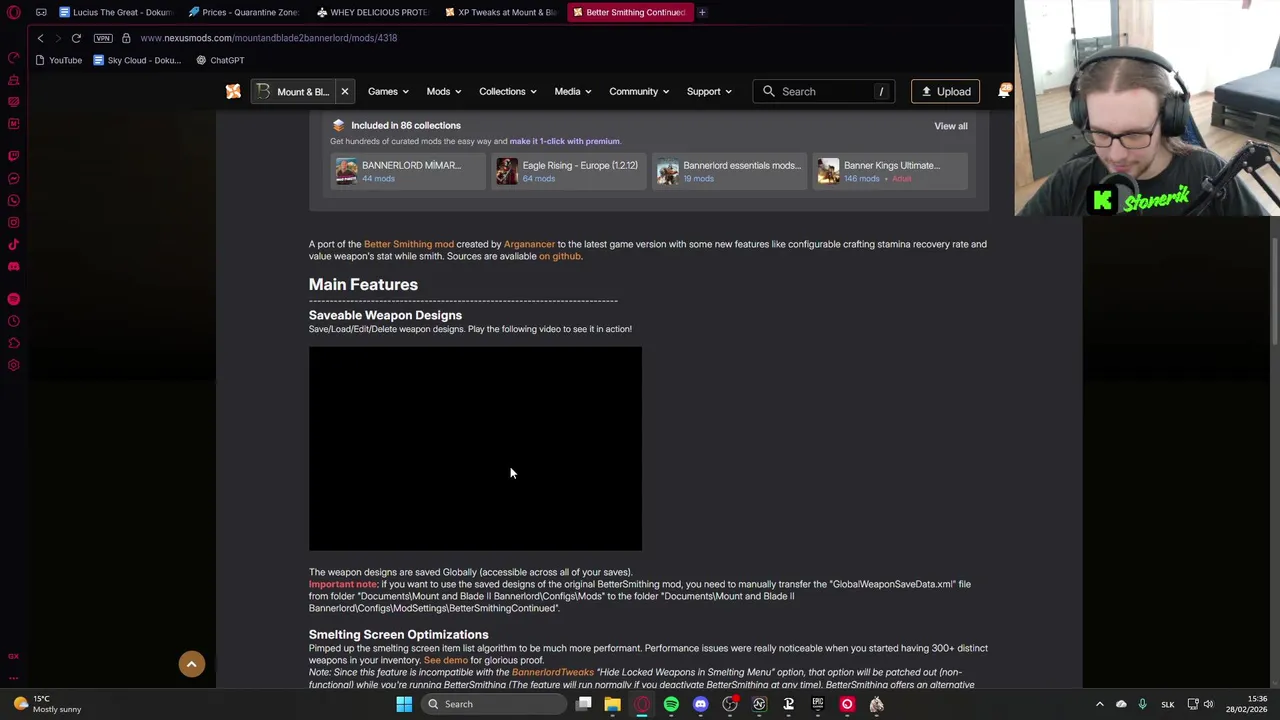Toggle the VPN badge in address bar
Viewport: 1280px width, 720px height.
[103, 38]
